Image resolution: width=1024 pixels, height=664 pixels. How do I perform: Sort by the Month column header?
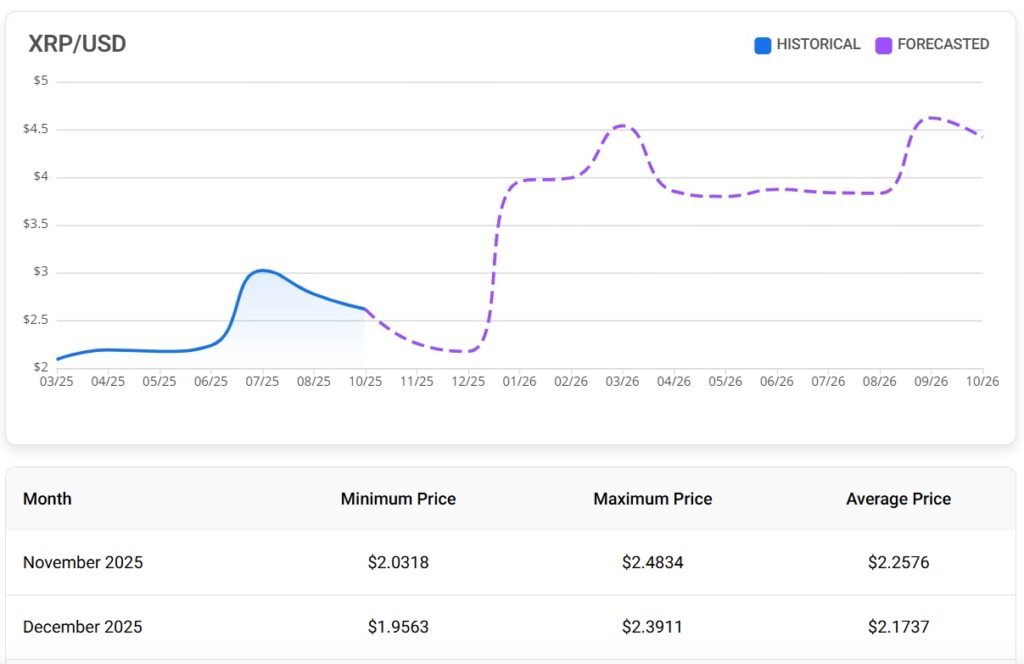pyautogui.click(x=47, y=498)
